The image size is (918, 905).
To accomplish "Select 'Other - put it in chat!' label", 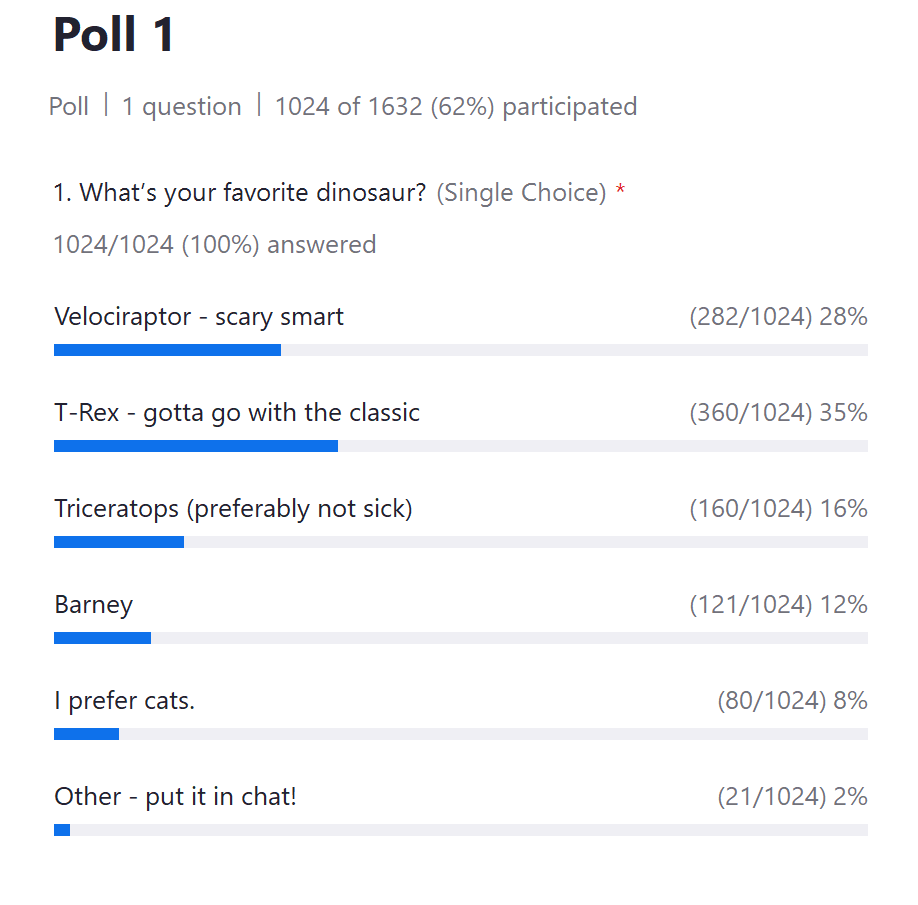I will [175, 797].
